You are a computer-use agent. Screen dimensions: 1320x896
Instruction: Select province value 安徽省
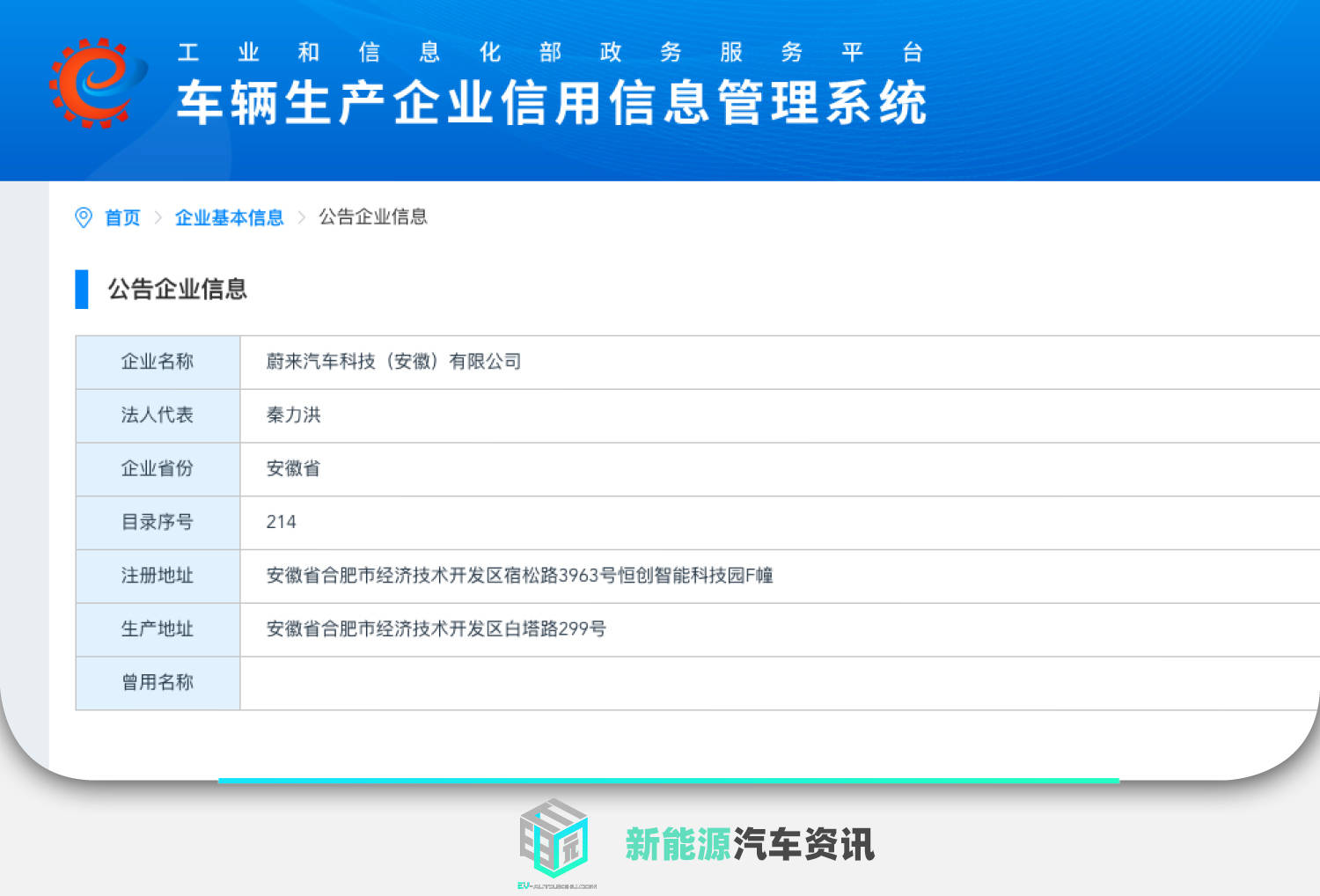pos(294,469)
